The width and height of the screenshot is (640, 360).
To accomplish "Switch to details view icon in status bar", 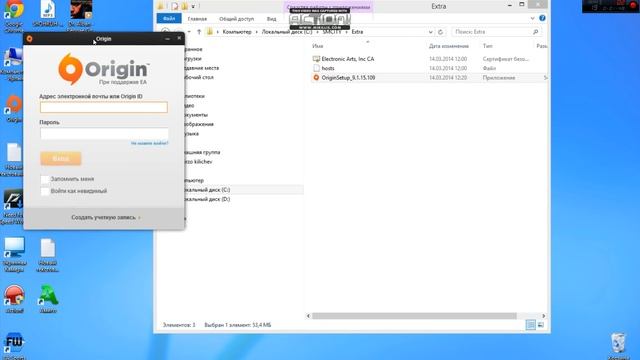I will point(530,325).
